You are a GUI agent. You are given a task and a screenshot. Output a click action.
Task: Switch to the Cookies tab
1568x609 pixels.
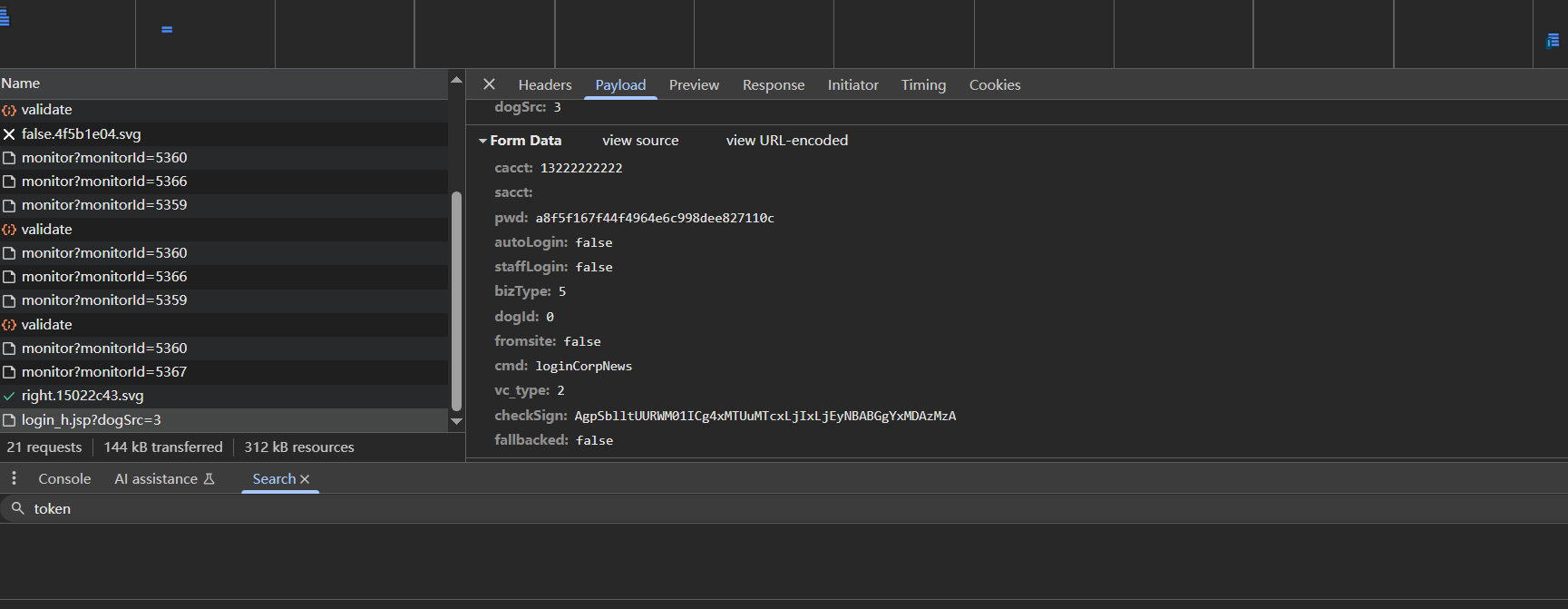click(x=994, y=84)
